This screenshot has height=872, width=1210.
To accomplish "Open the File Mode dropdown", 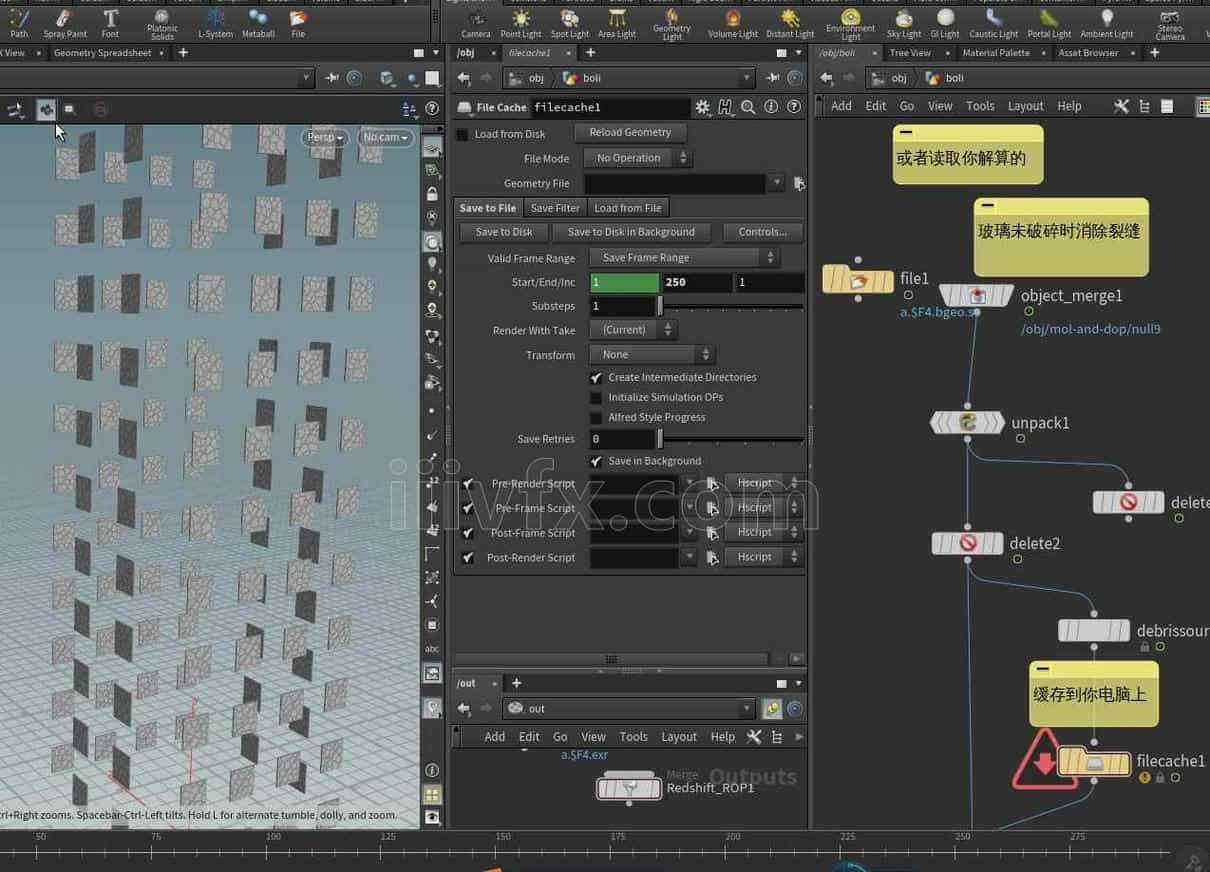I will coord(637,158).
